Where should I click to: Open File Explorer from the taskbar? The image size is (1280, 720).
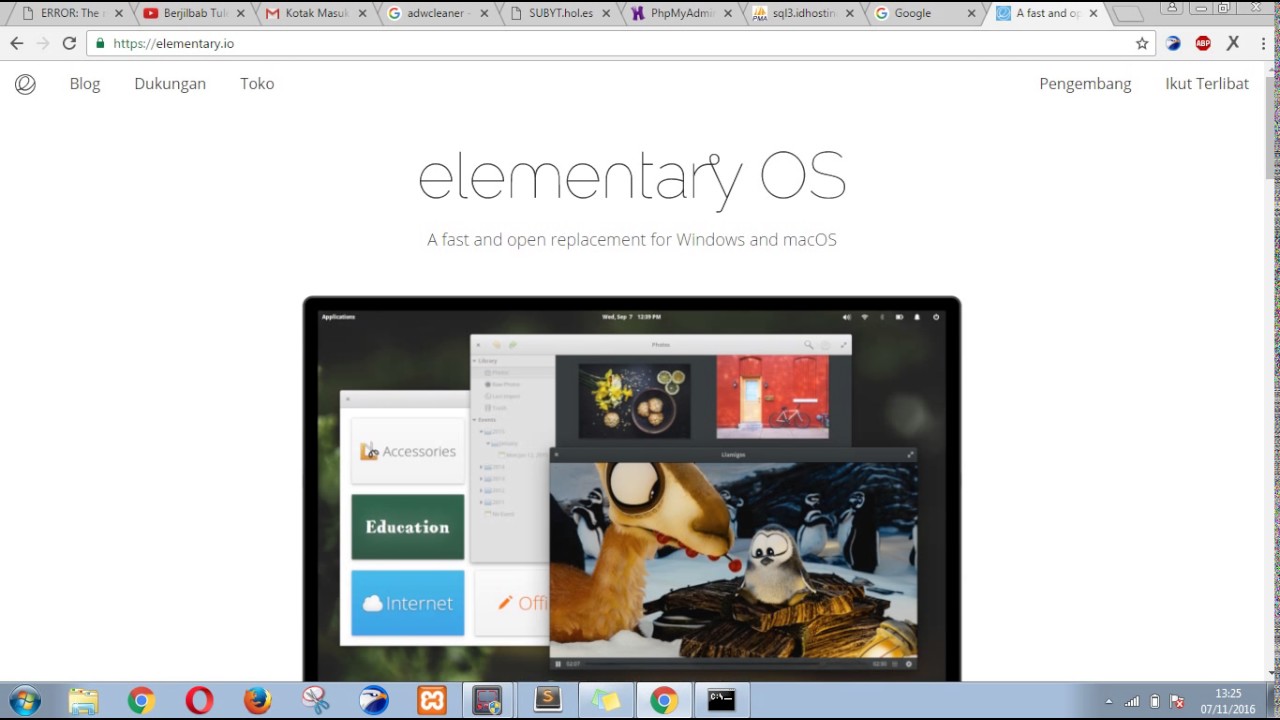coord(83,701)
